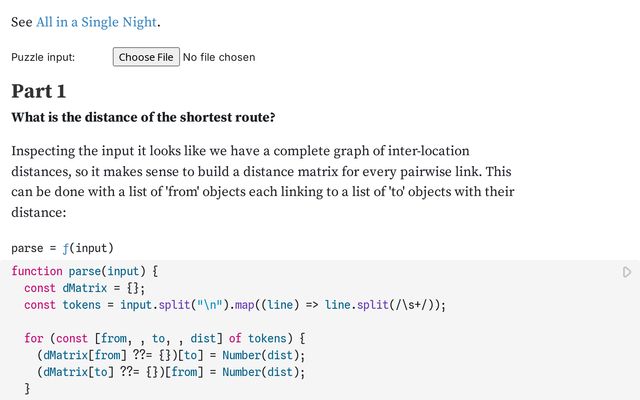Click the No file chosen label

pyautogui.click(x=219, y=57)
